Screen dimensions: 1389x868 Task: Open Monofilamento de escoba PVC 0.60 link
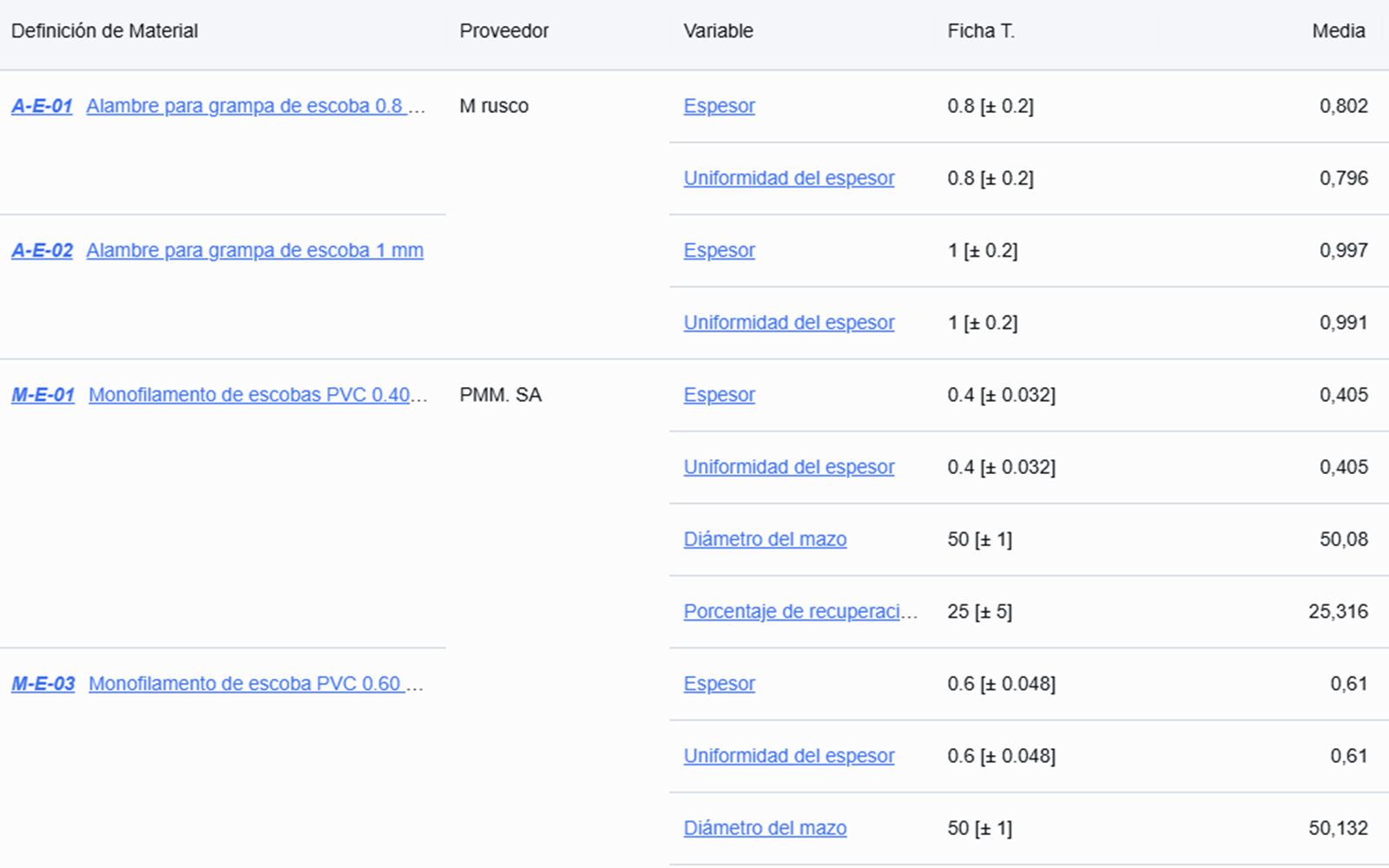[x=256, y=684]
